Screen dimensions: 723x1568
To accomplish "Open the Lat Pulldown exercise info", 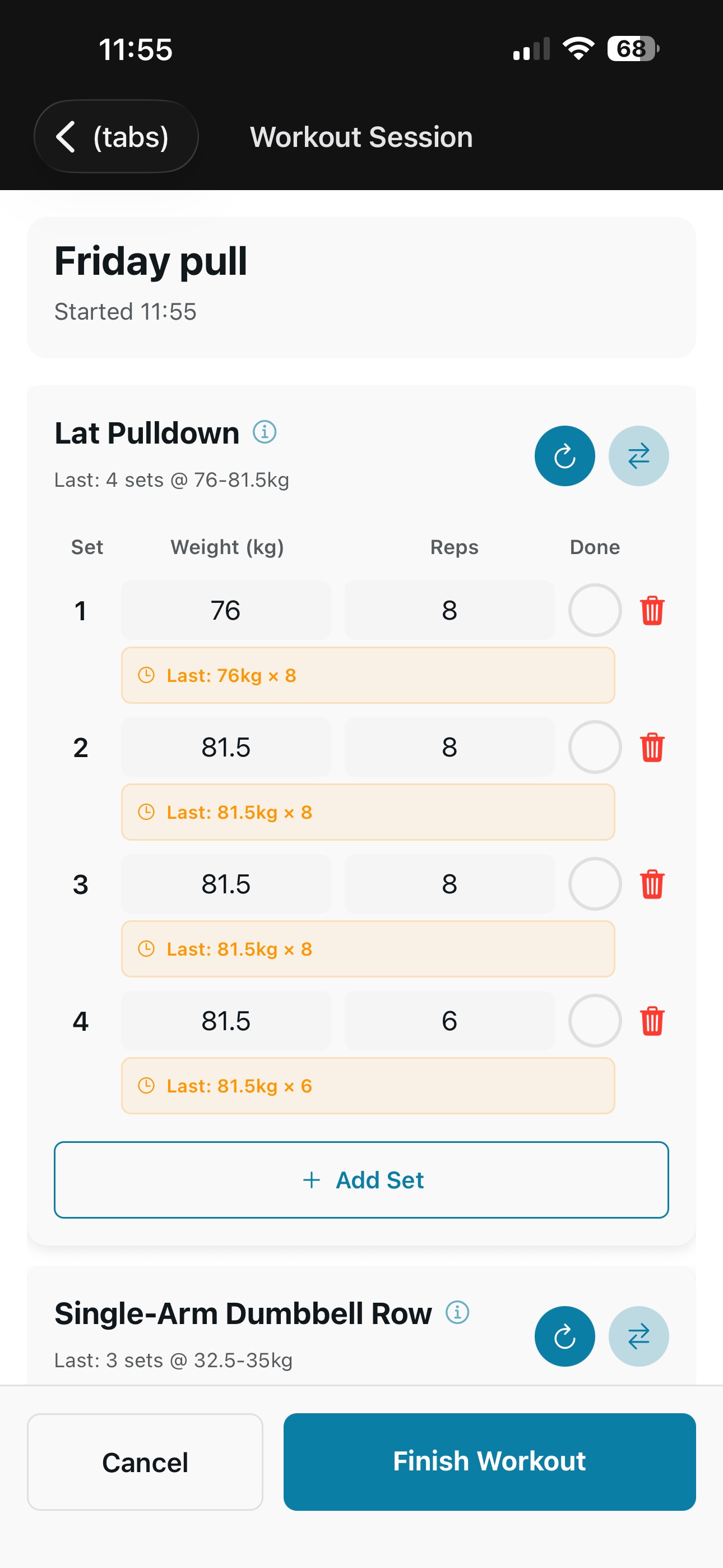I will (x=265, y=433).
